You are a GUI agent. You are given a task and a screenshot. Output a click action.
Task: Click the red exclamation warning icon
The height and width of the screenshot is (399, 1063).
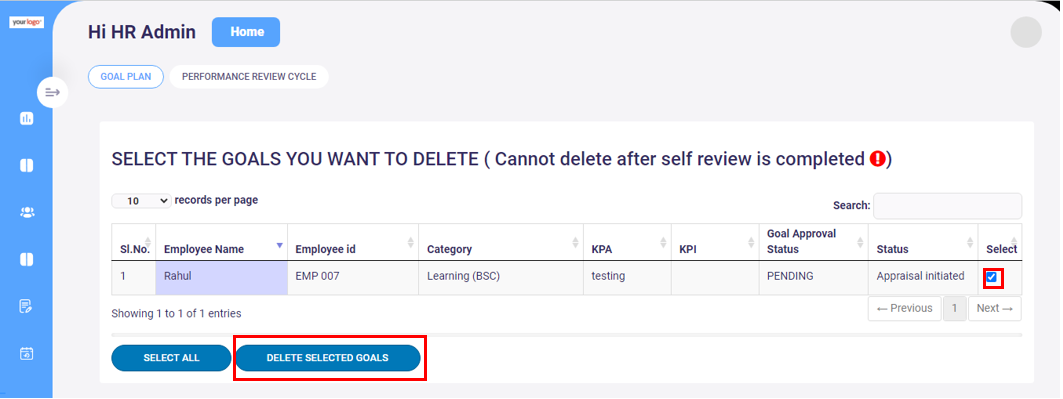(878, 159)
